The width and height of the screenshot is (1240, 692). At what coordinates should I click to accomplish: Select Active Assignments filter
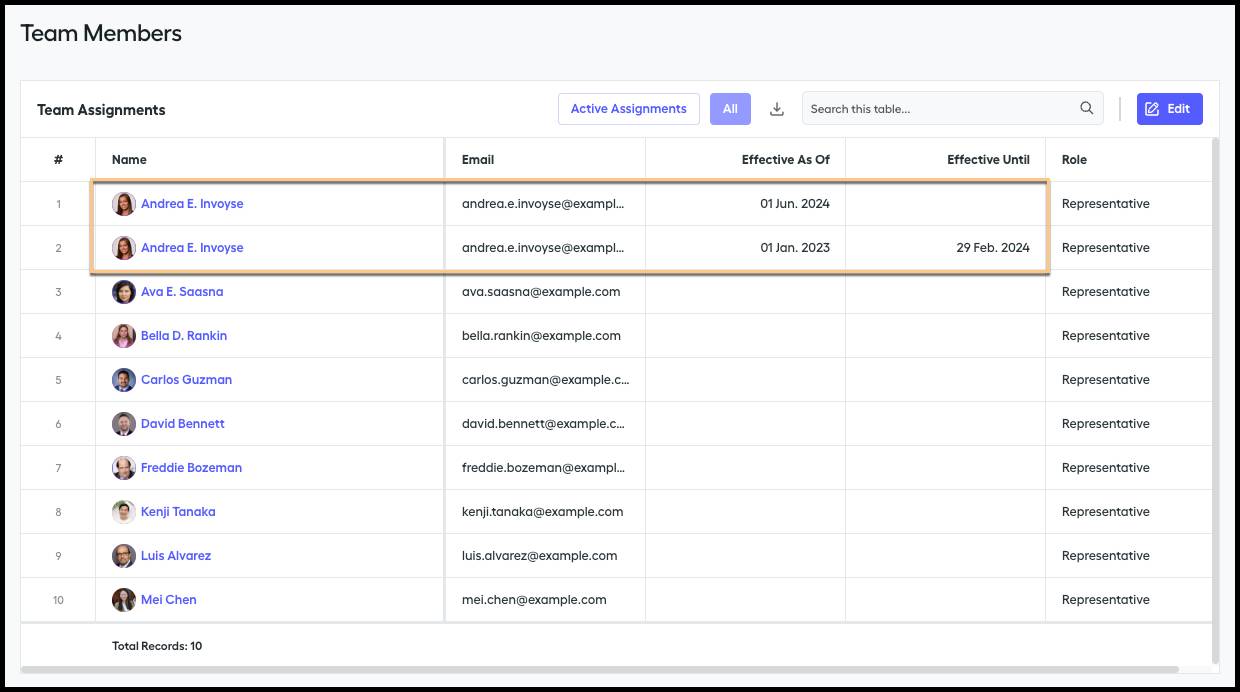click(x=628, y=109)
